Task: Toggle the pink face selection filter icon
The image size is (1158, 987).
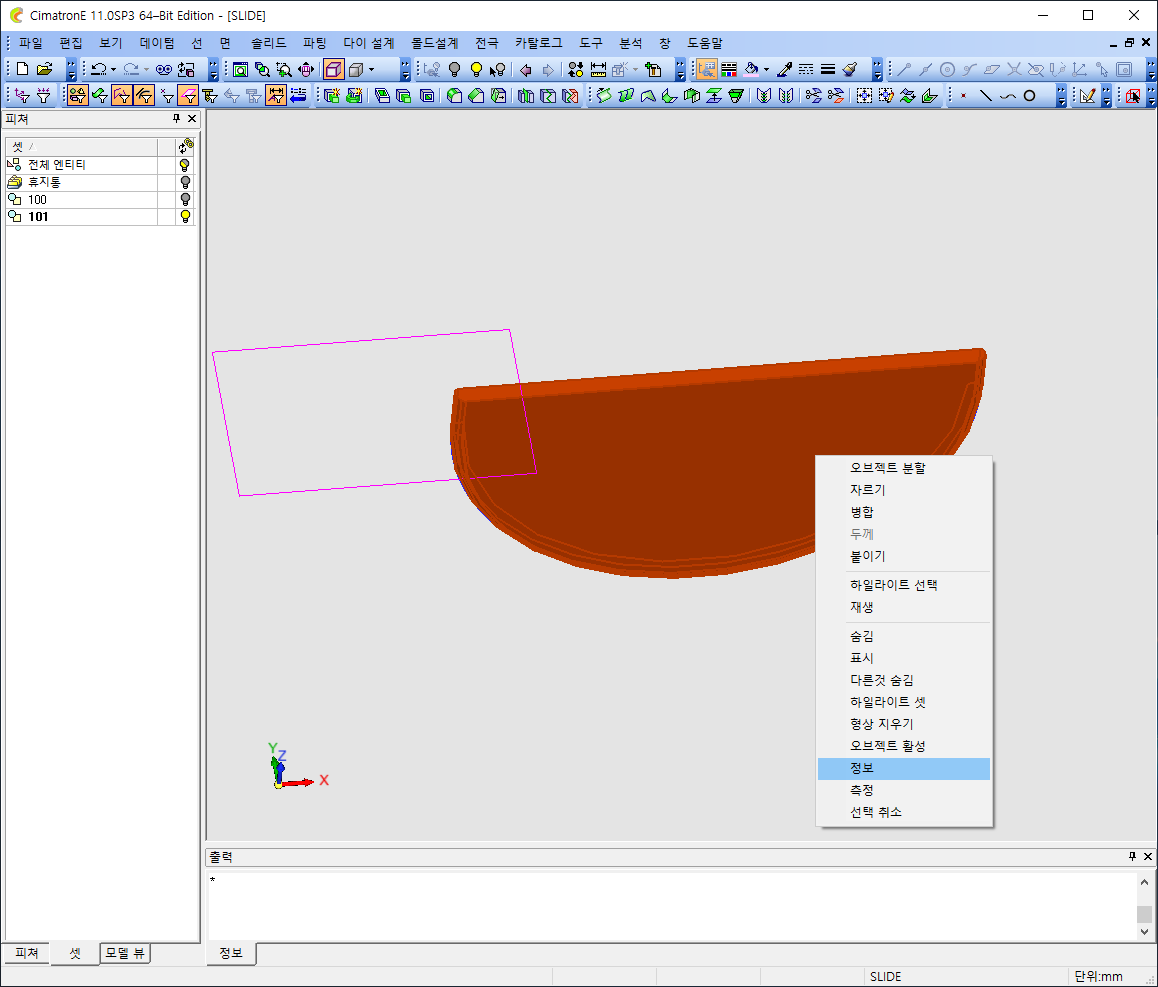Action: pos(188,95)
